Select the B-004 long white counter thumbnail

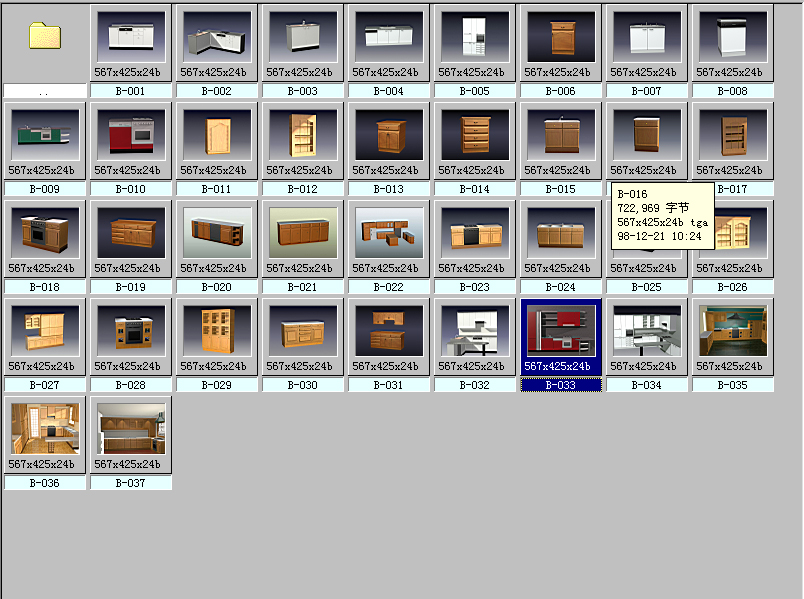[x=389, y=37]
